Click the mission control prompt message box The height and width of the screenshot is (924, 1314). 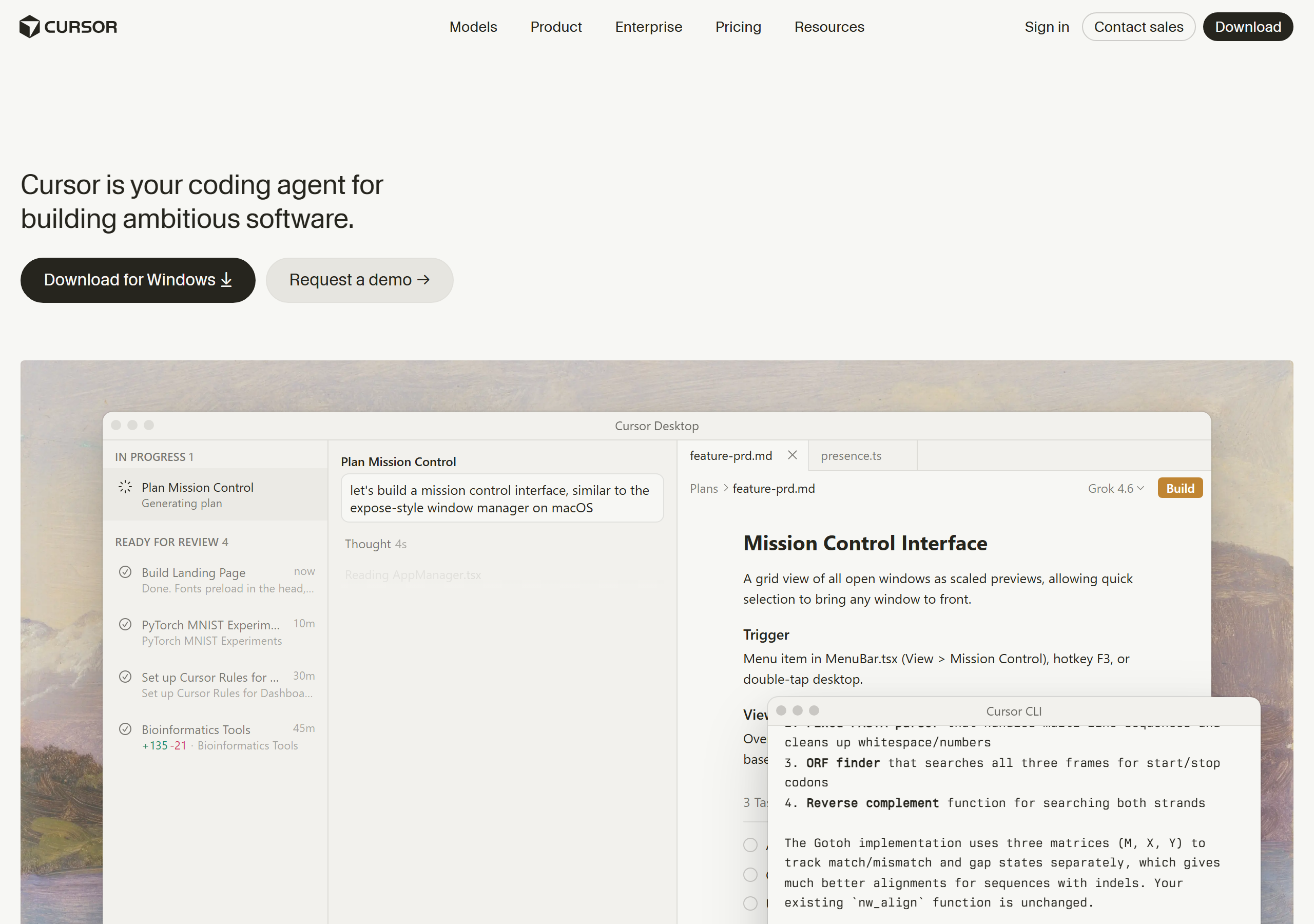tap(502, 498)
